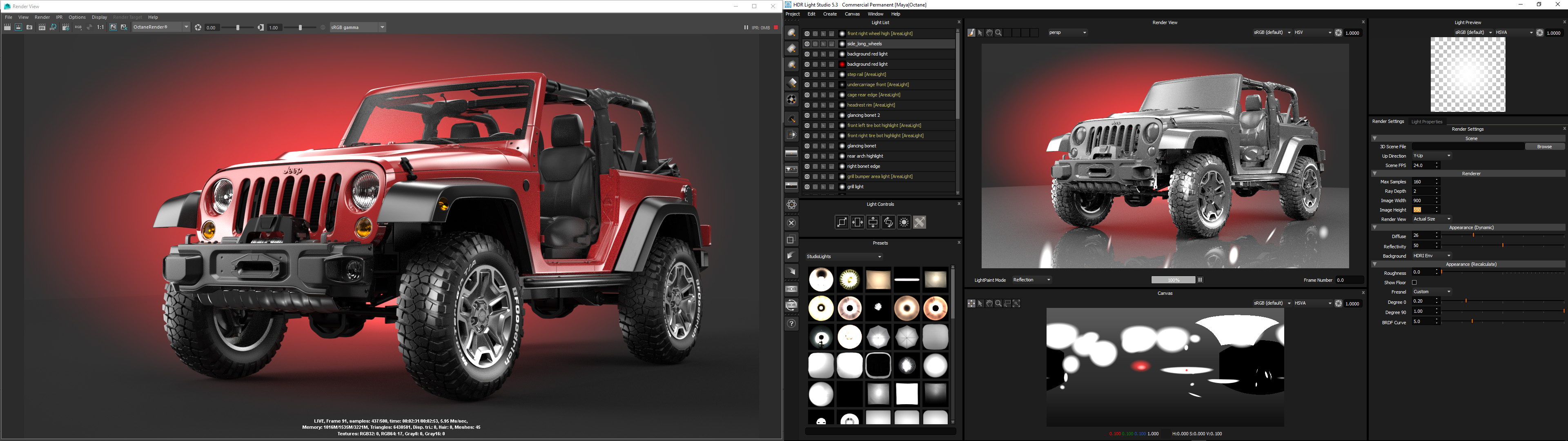This screenshot has width=1568, height=441.
Task: Open LightPaint Mode Reflection dropdown
Action: [x=1032, y=280]
